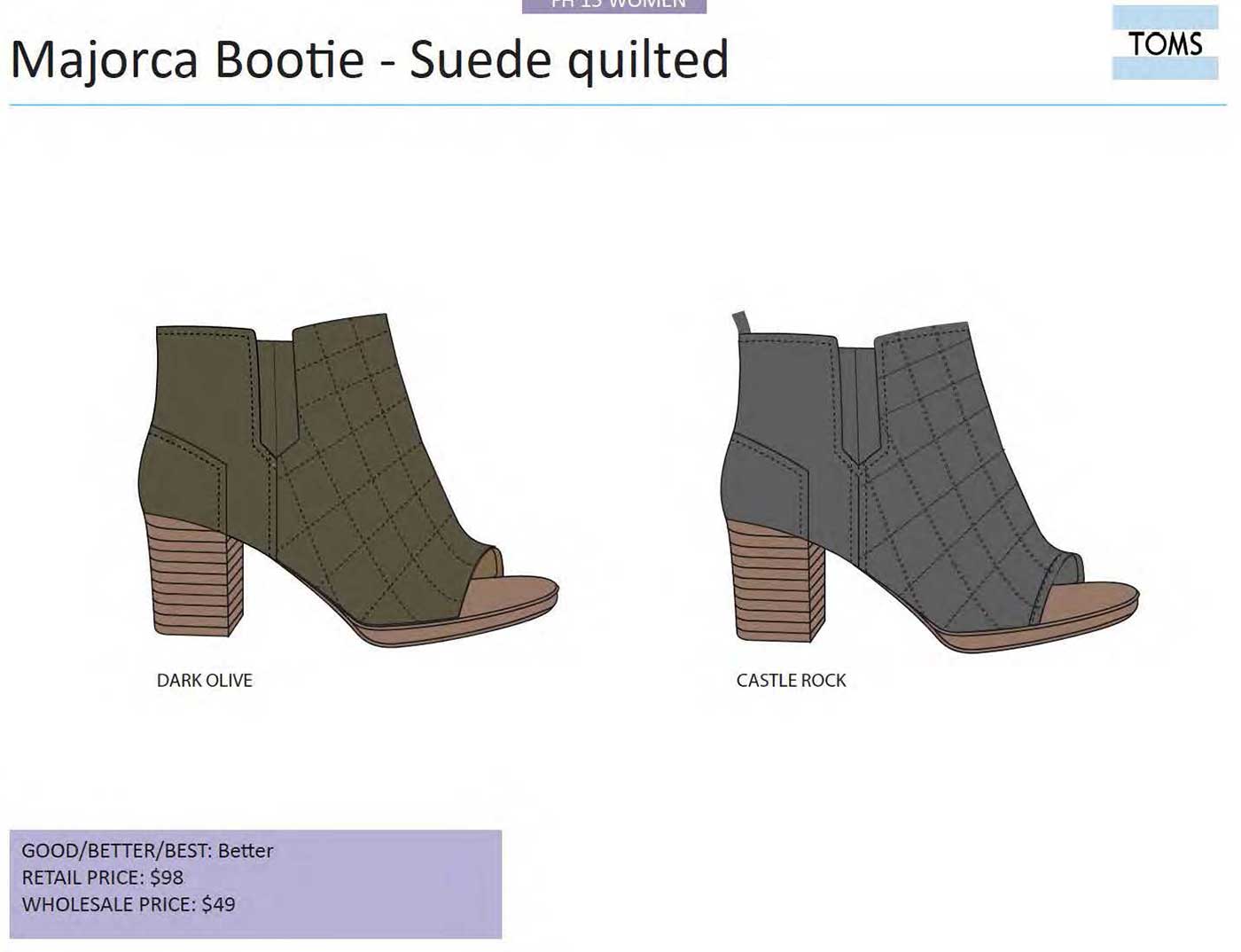
Task: Click the "Majorca Bootie - Suede quilted" title
Action: [x=370, y=60]
